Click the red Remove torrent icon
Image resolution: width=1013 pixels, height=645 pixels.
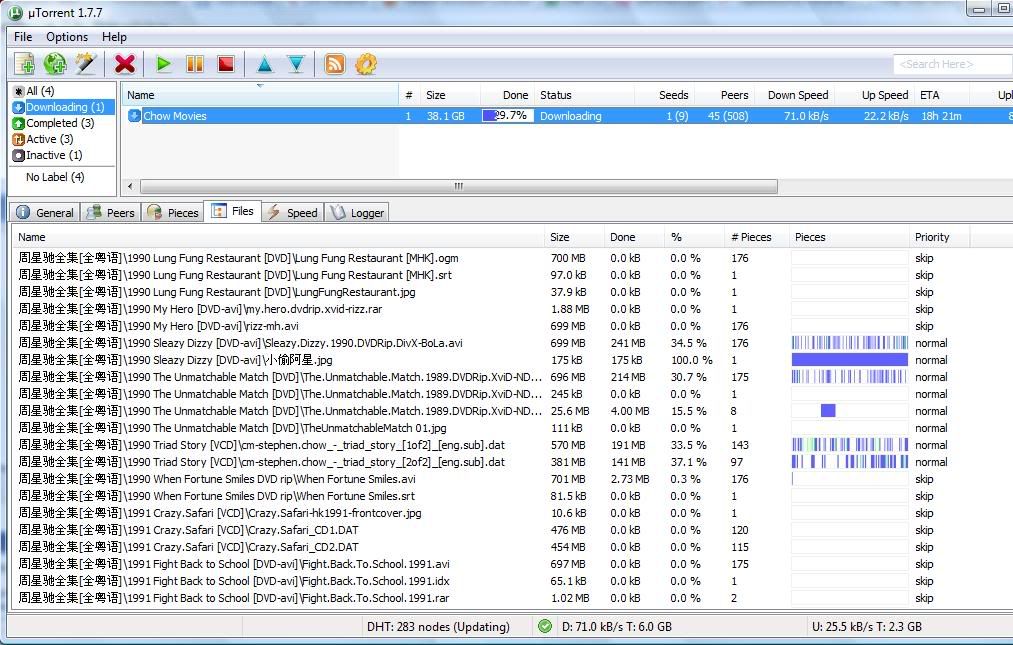coord(125,64)
